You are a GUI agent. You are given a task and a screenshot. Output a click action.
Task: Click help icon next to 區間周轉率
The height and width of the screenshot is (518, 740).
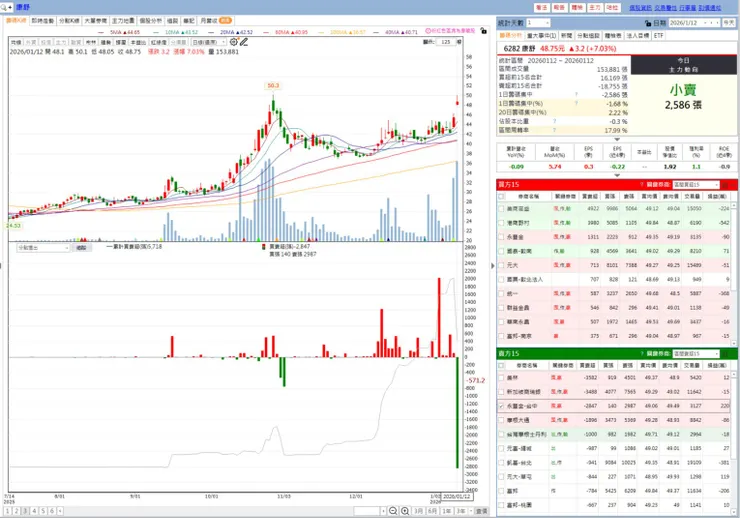click(555, 130)
